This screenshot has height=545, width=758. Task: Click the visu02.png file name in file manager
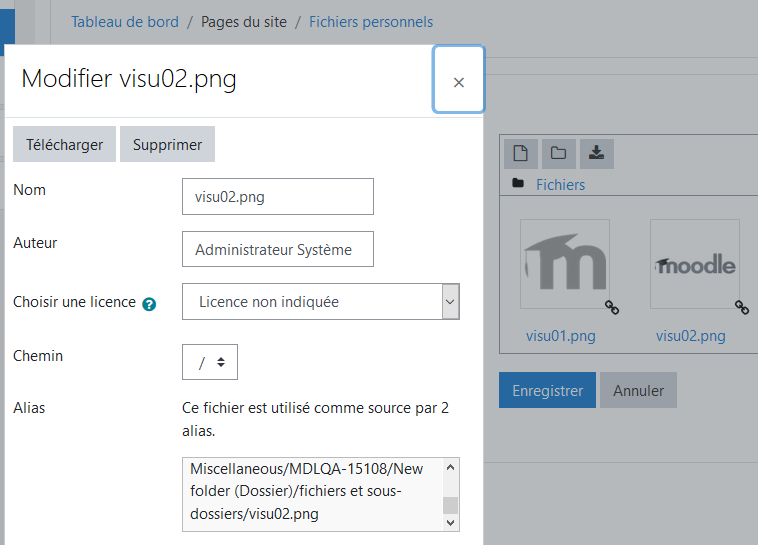(691, 336)
